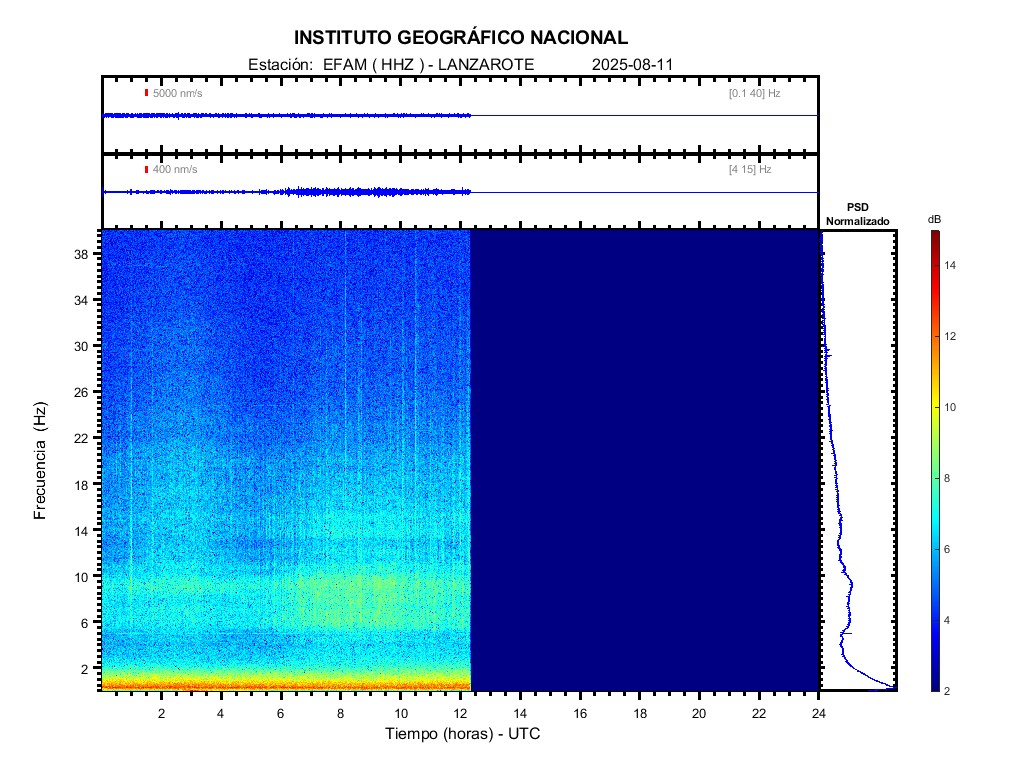Click the red scale marker beside 5000 nm/s
Screen dimensions: 1024x768
[x=146, y=93]
